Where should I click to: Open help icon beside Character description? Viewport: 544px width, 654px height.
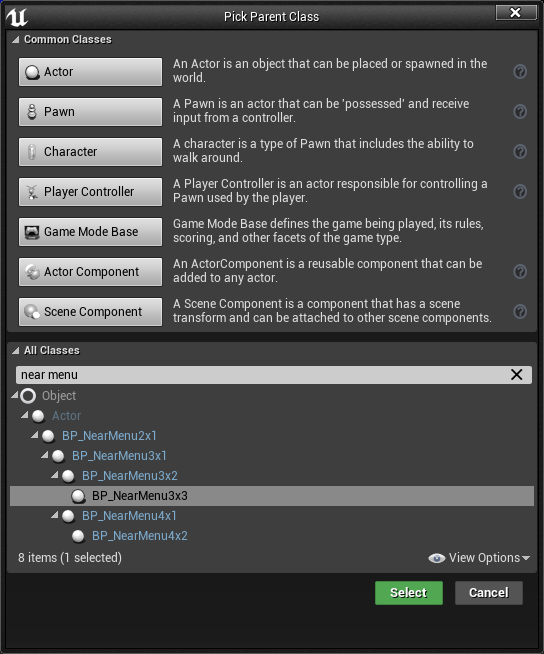[520, 152]
